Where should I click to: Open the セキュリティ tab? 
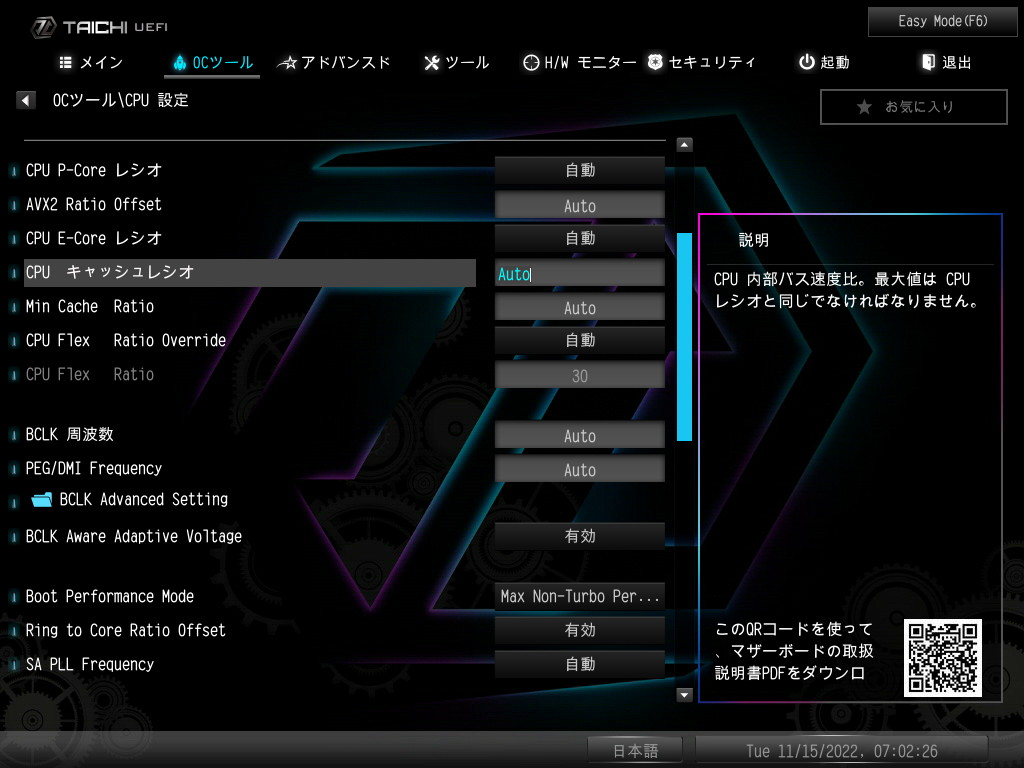pyautogui.click(x=701, y=62)
